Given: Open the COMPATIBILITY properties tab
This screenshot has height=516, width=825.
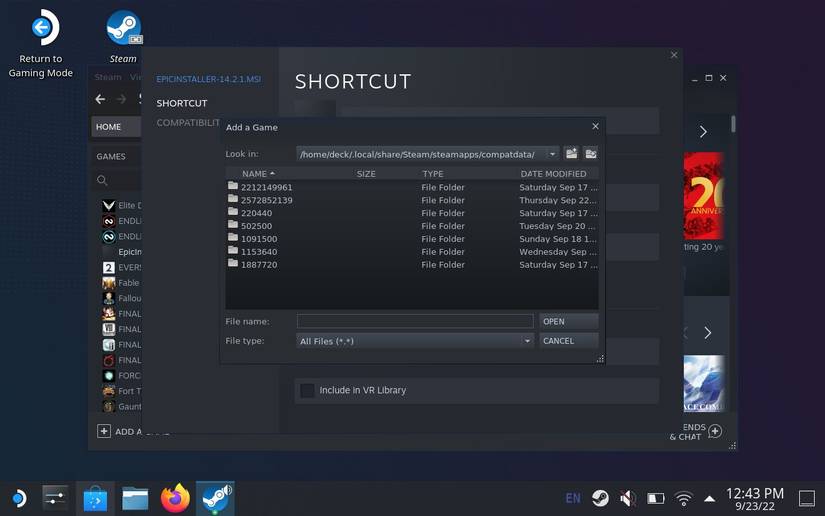Looking at the screenshot, I should (x=188, y=123).
